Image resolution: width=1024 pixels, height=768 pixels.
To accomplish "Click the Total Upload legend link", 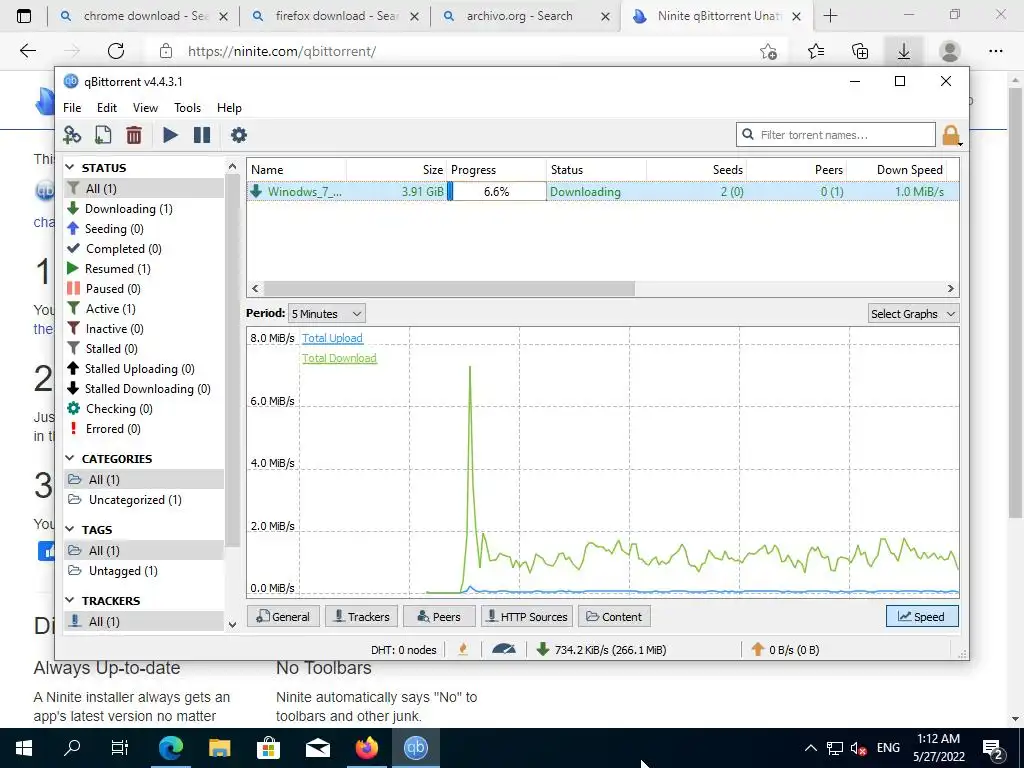I will click(x=332, y=338).
